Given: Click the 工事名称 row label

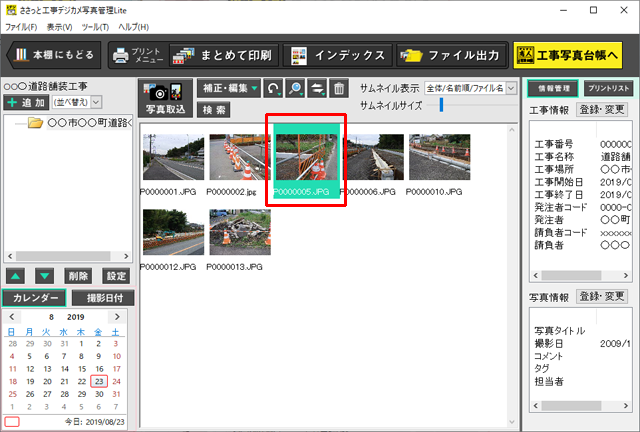Looking at the screenshot, I should coord(554,156).
